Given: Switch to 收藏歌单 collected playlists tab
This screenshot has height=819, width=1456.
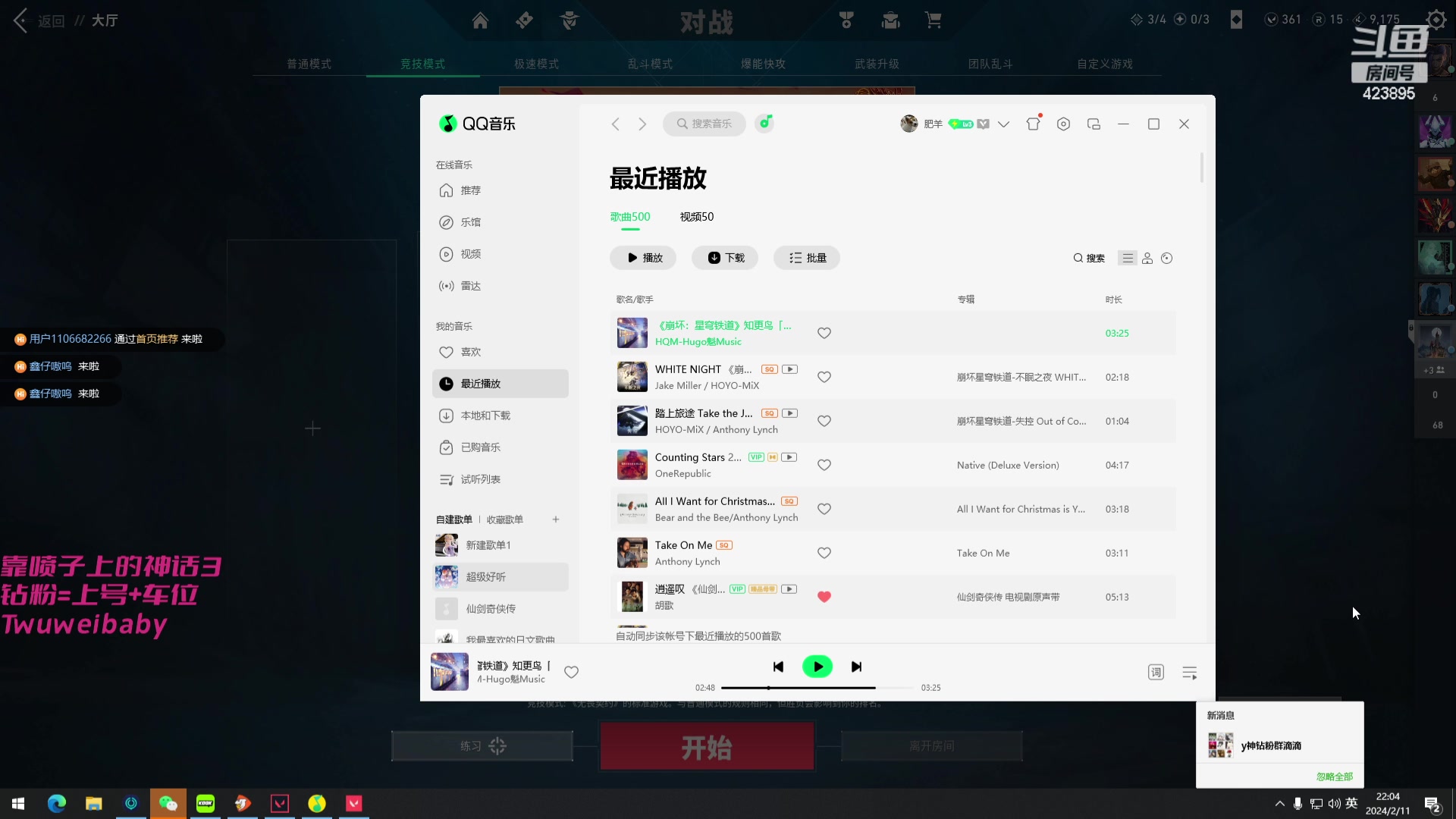Looking at the screenshot, I should click(x=505, y=519).
